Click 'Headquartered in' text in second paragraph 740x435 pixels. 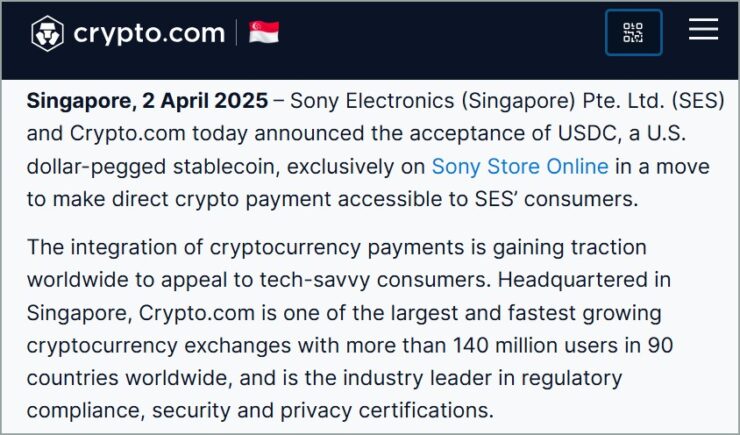[x=584, y=280]
